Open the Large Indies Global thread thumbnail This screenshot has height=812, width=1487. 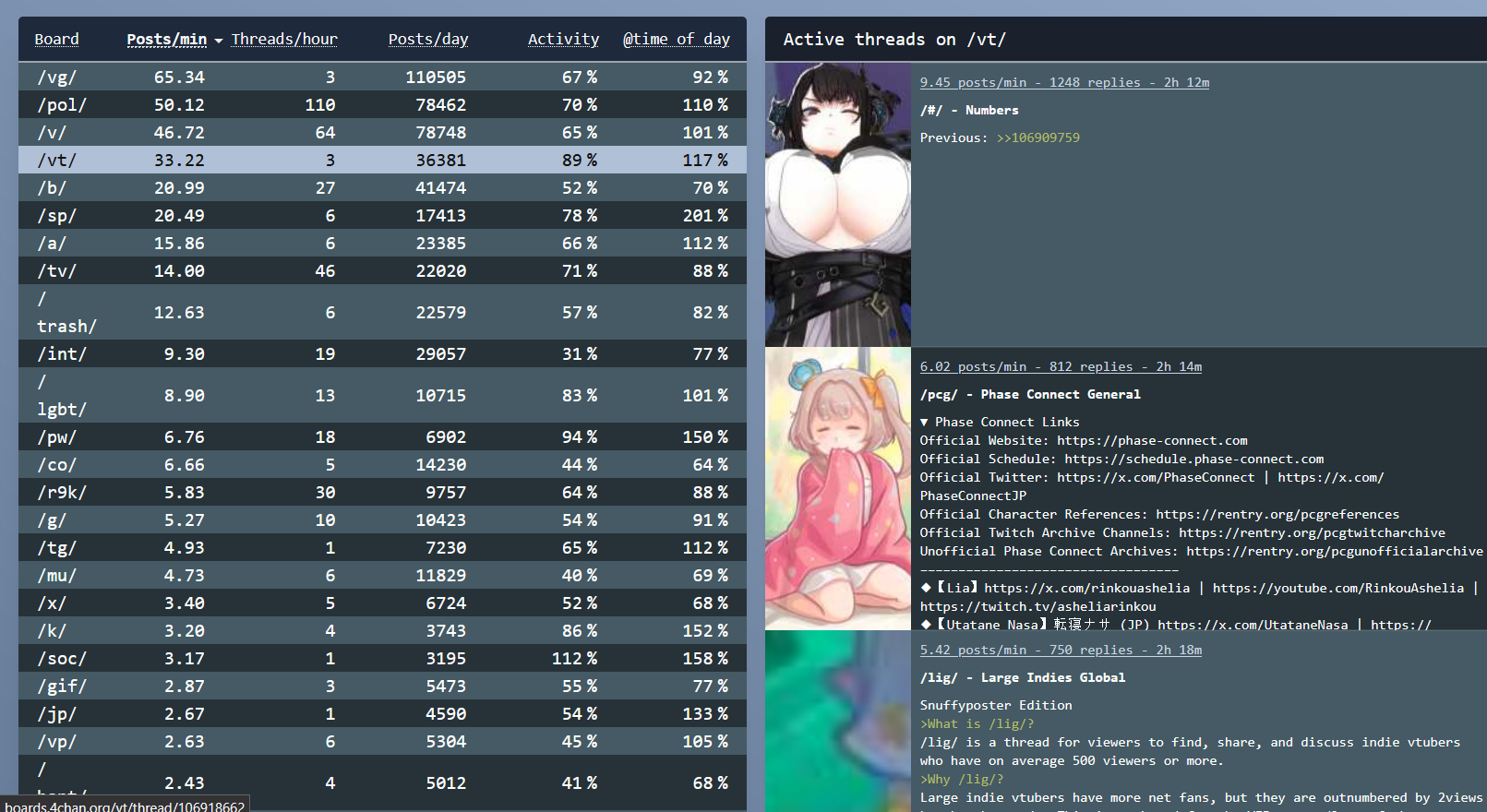pyautogui.click(x=838, y=722)
